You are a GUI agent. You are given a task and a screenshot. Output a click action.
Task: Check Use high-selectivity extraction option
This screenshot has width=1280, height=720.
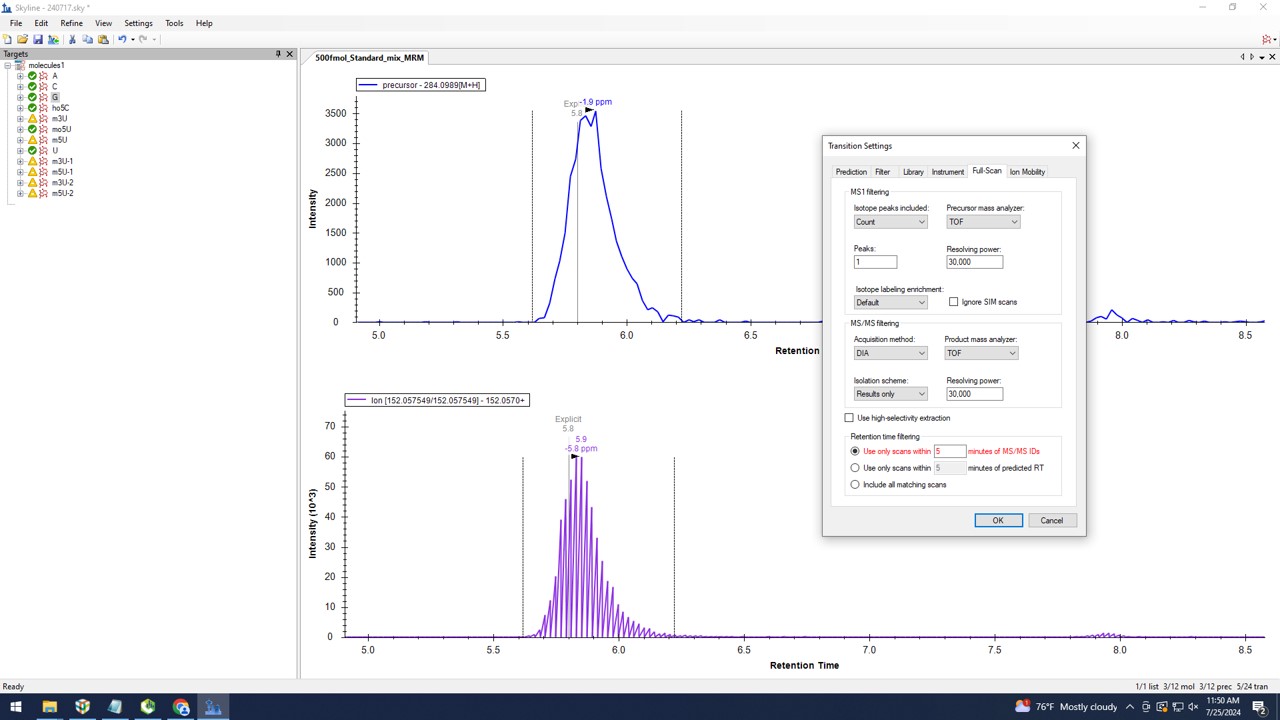click(x=849, y=418)
